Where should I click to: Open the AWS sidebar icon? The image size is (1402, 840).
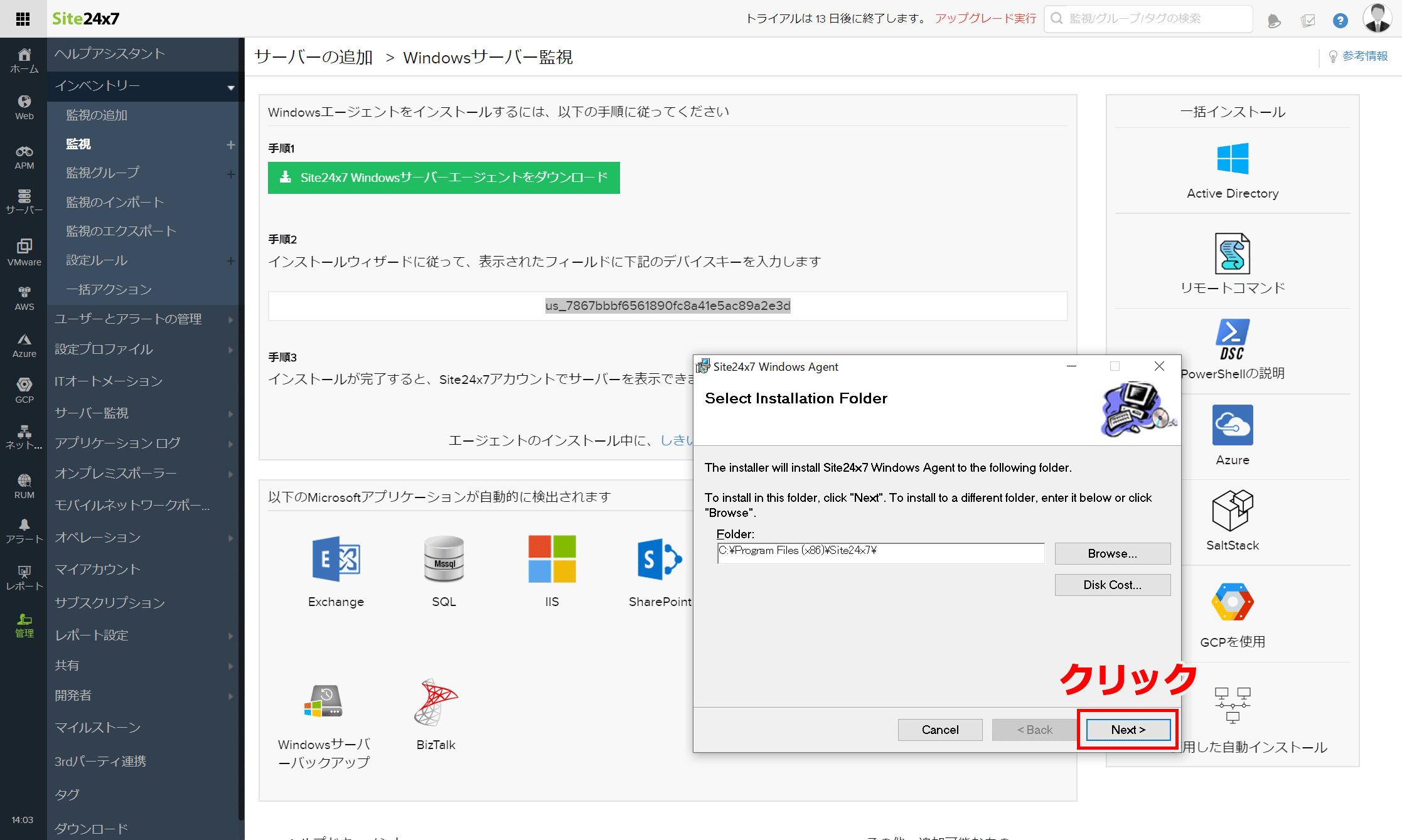click(x=24, y=298)
